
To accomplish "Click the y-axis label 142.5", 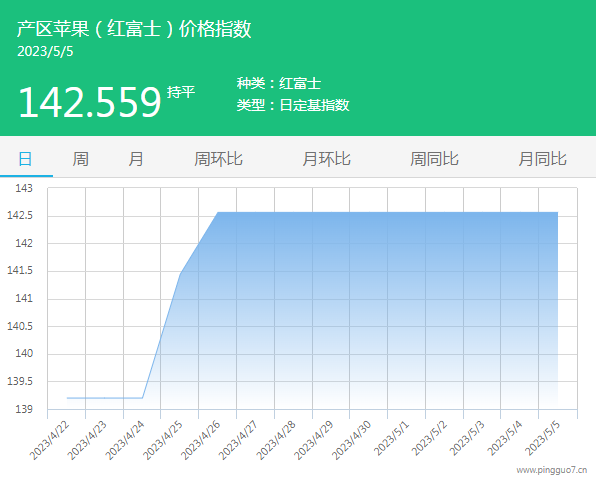I will [20, 216].
